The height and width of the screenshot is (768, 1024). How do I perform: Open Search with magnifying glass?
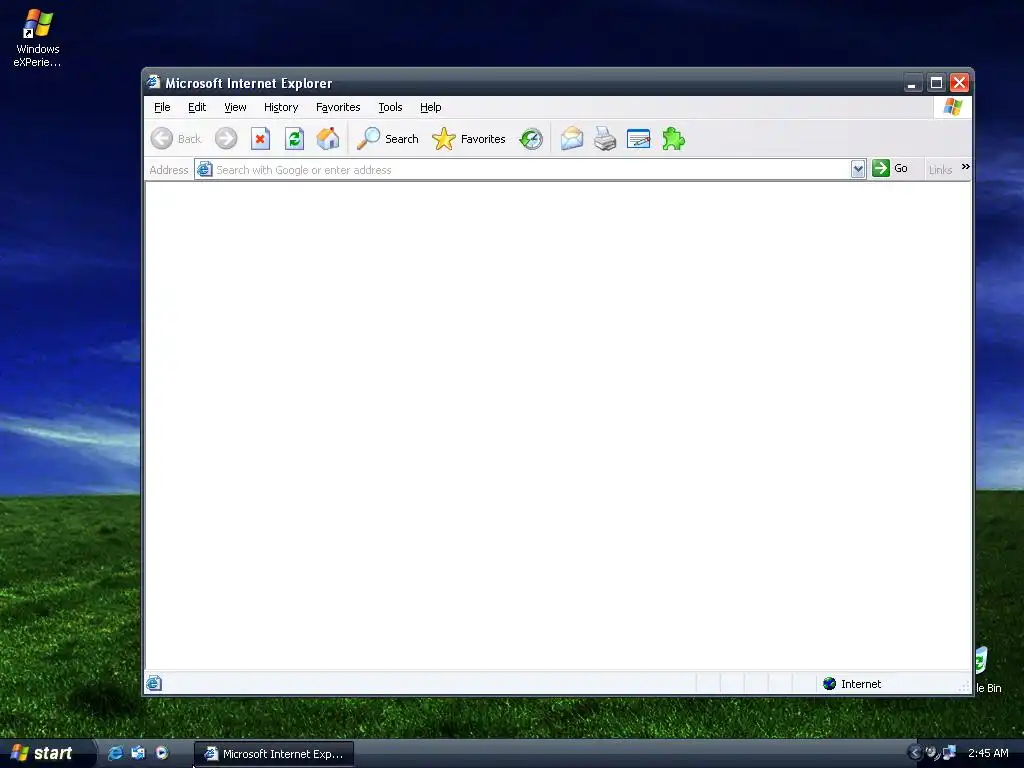(x=387, y=138)
